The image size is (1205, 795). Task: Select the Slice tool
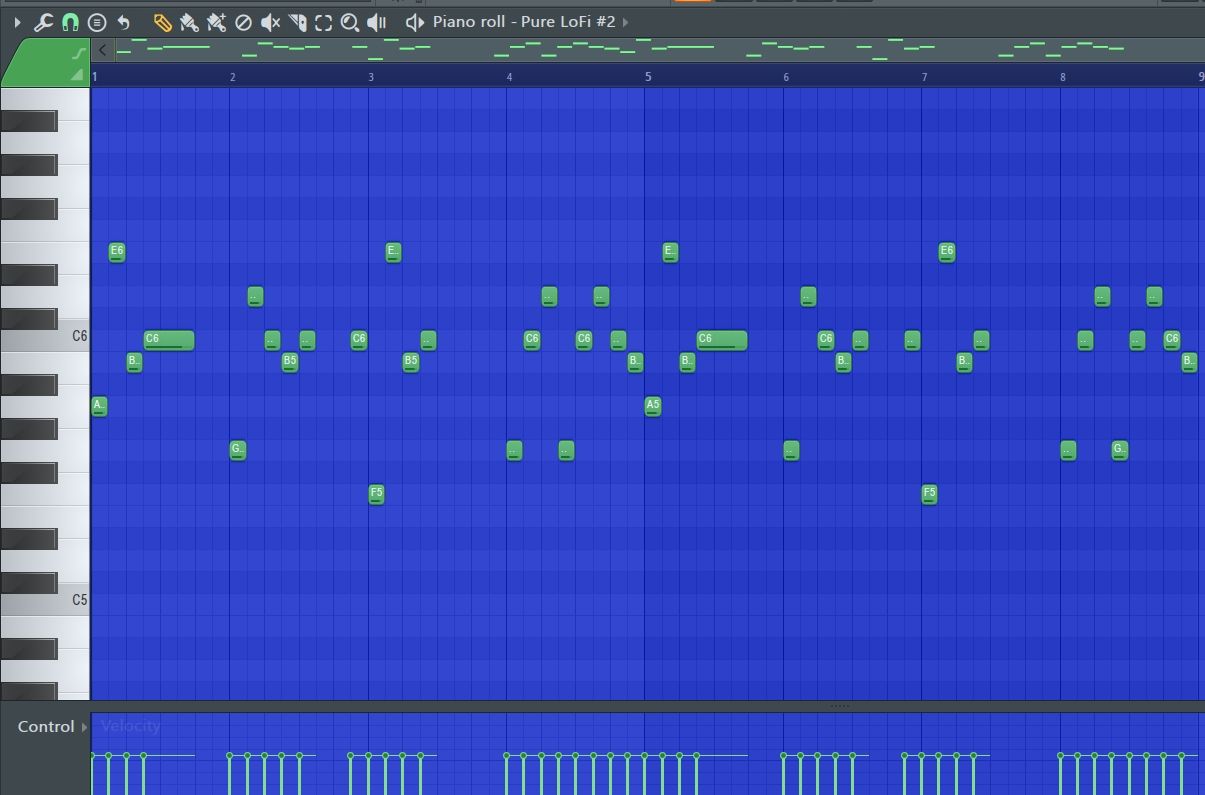[297, 22]
